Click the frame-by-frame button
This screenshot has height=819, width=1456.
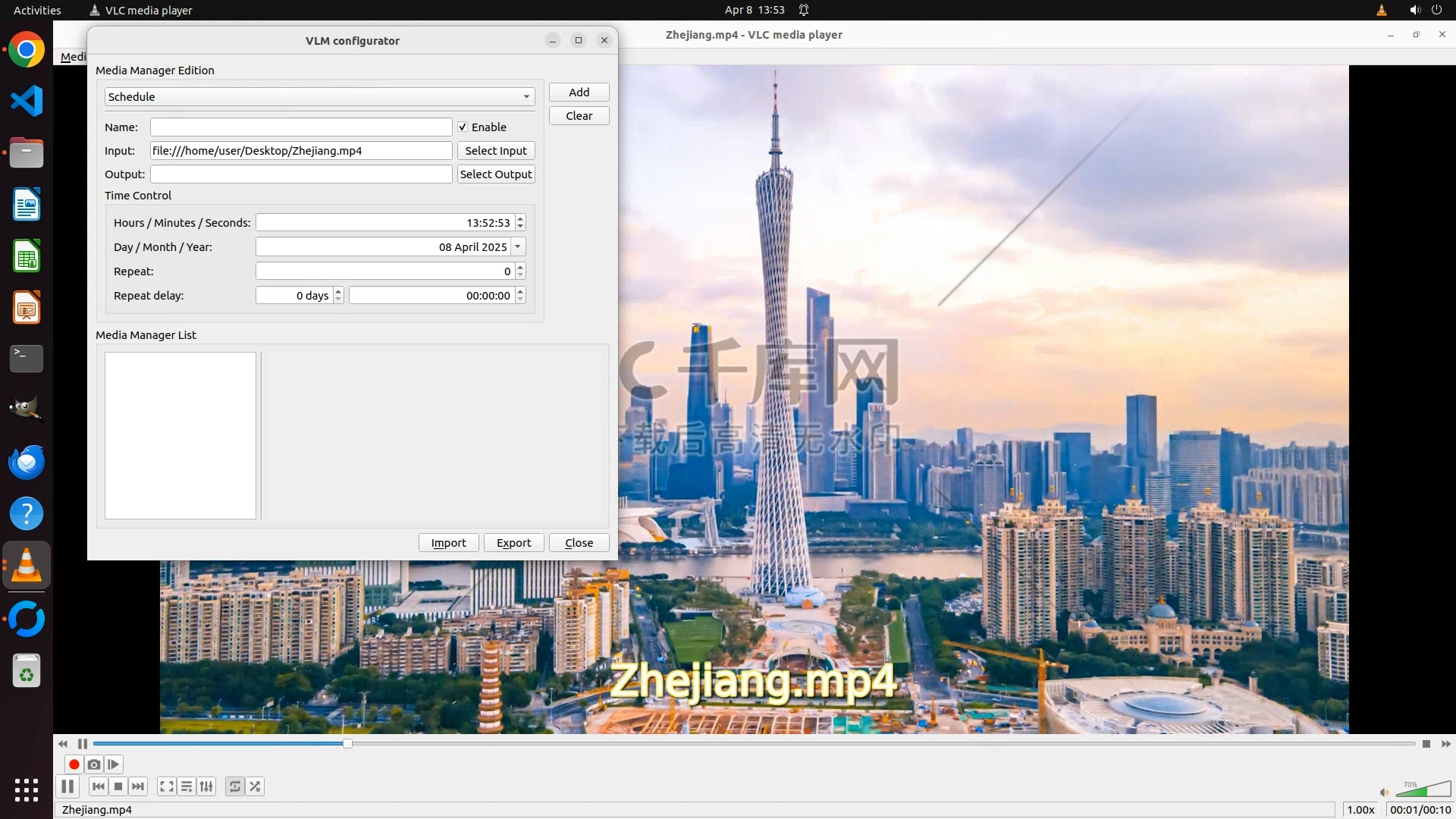(x=114, y=764)
